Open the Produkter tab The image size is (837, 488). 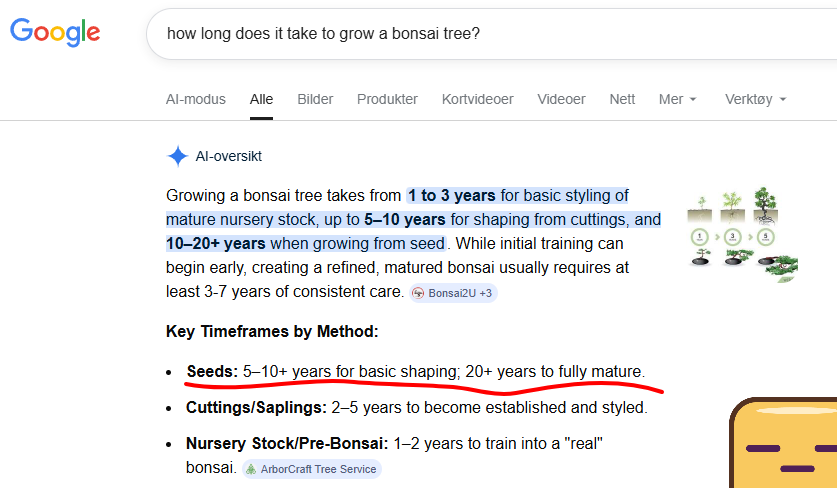click(387, 99)
